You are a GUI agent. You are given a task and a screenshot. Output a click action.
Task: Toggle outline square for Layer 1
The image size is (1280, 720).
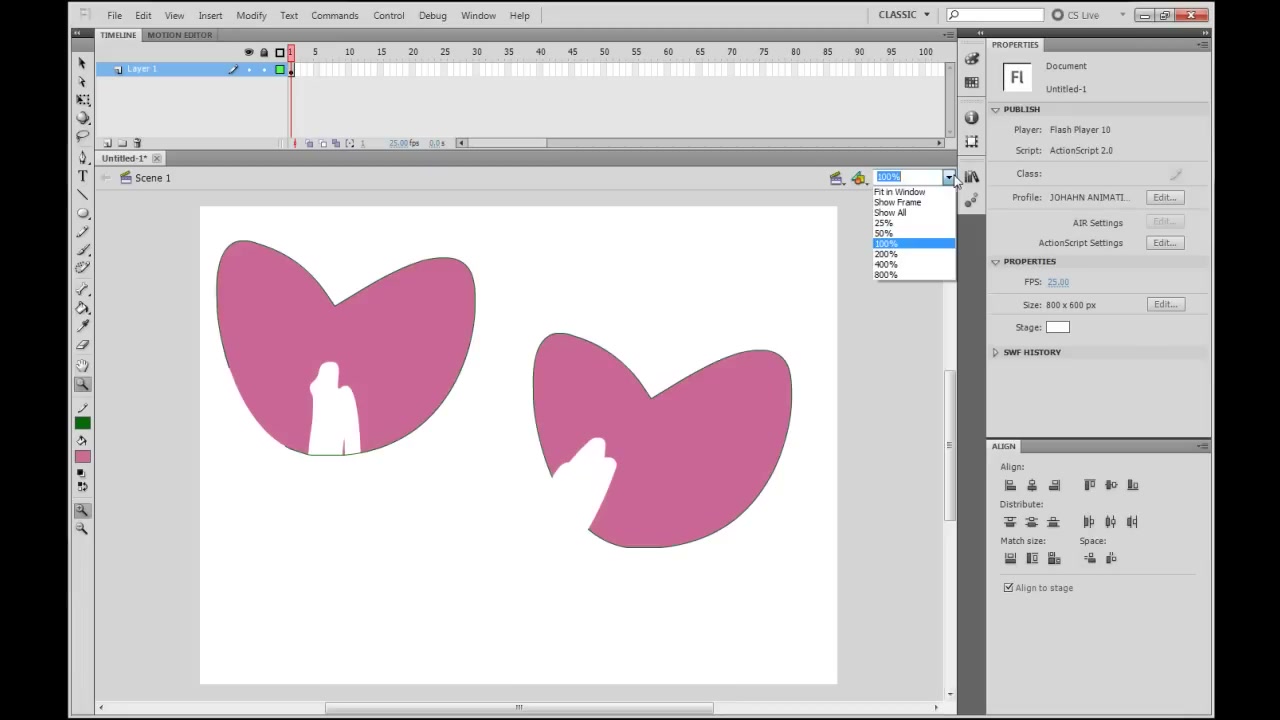(x=279, y=69)
